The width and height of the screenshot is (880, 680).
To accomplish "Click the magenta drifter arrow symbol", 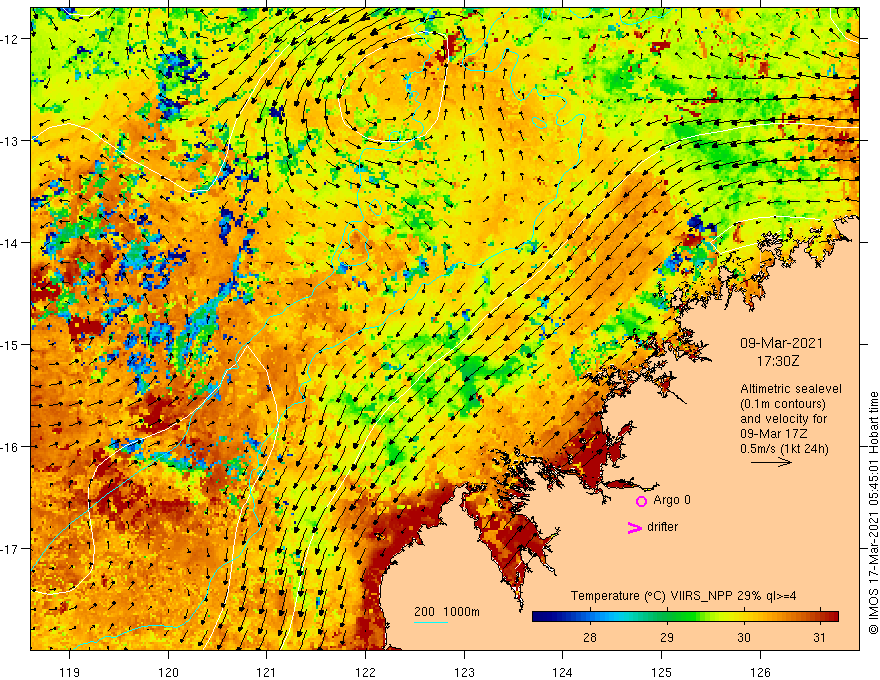I will tap(635, 527).
